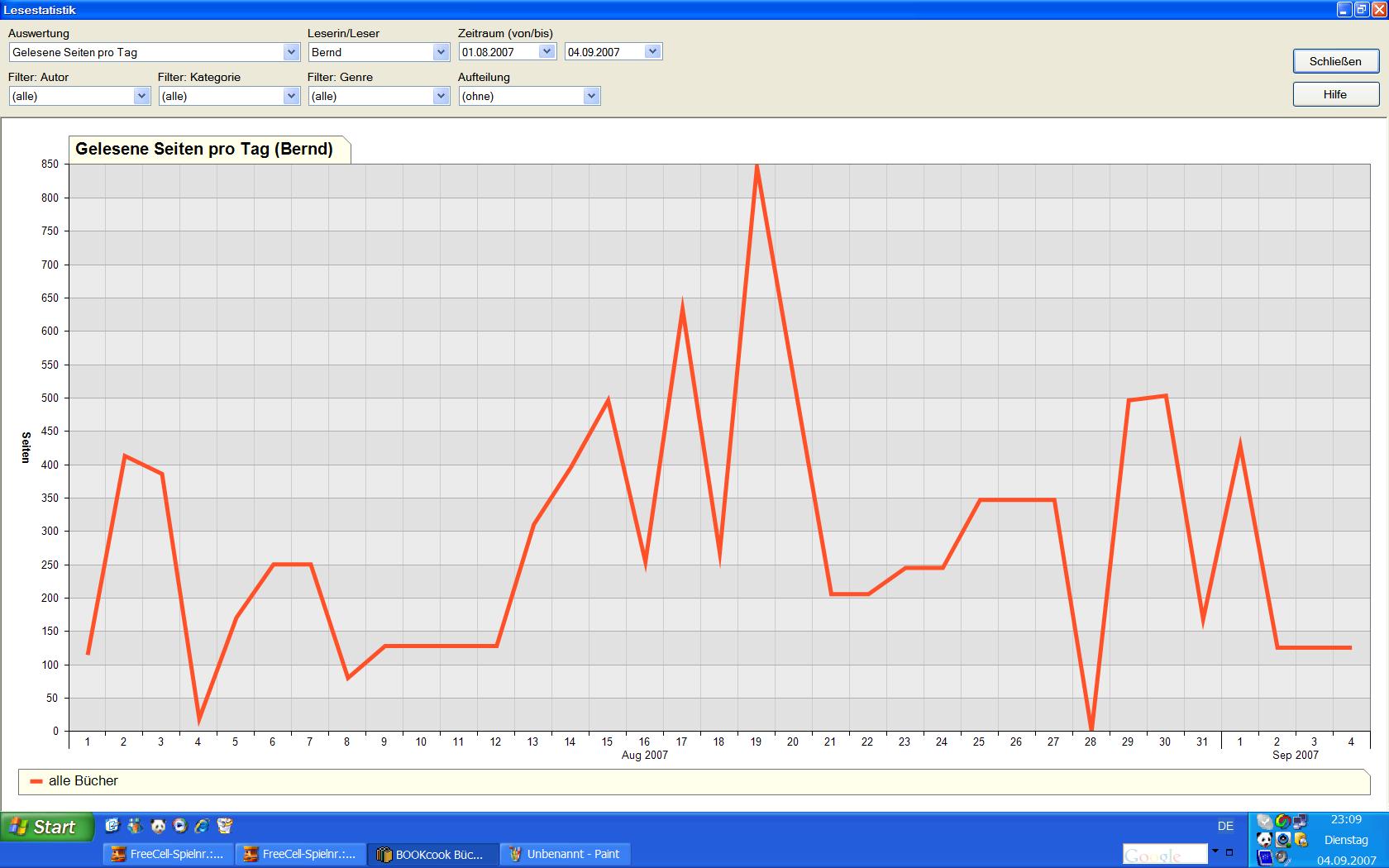Open the Auswertung dropdown
Image resolution: width=1389 pixels, height=868 pixels.
(290, 52)
